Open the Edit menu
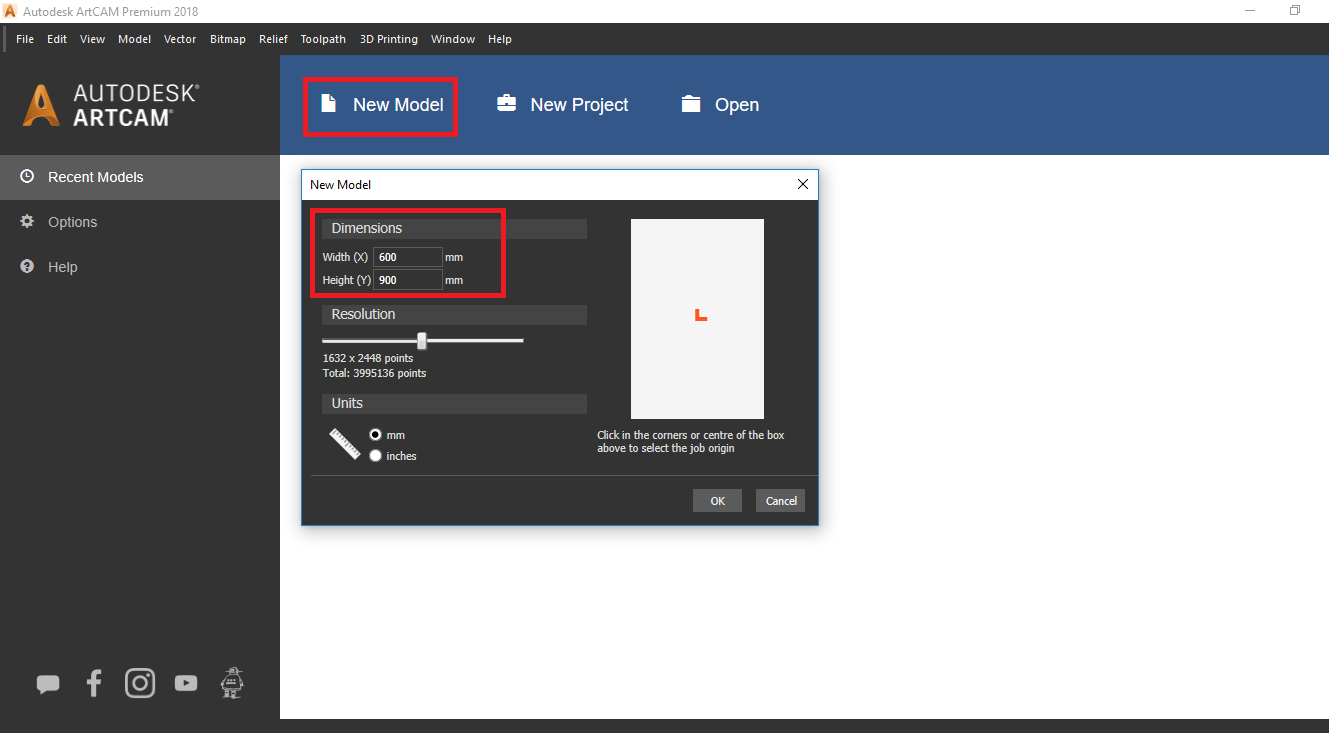Viewport: 1329px width, 733px height. click(x=57, y=39)
